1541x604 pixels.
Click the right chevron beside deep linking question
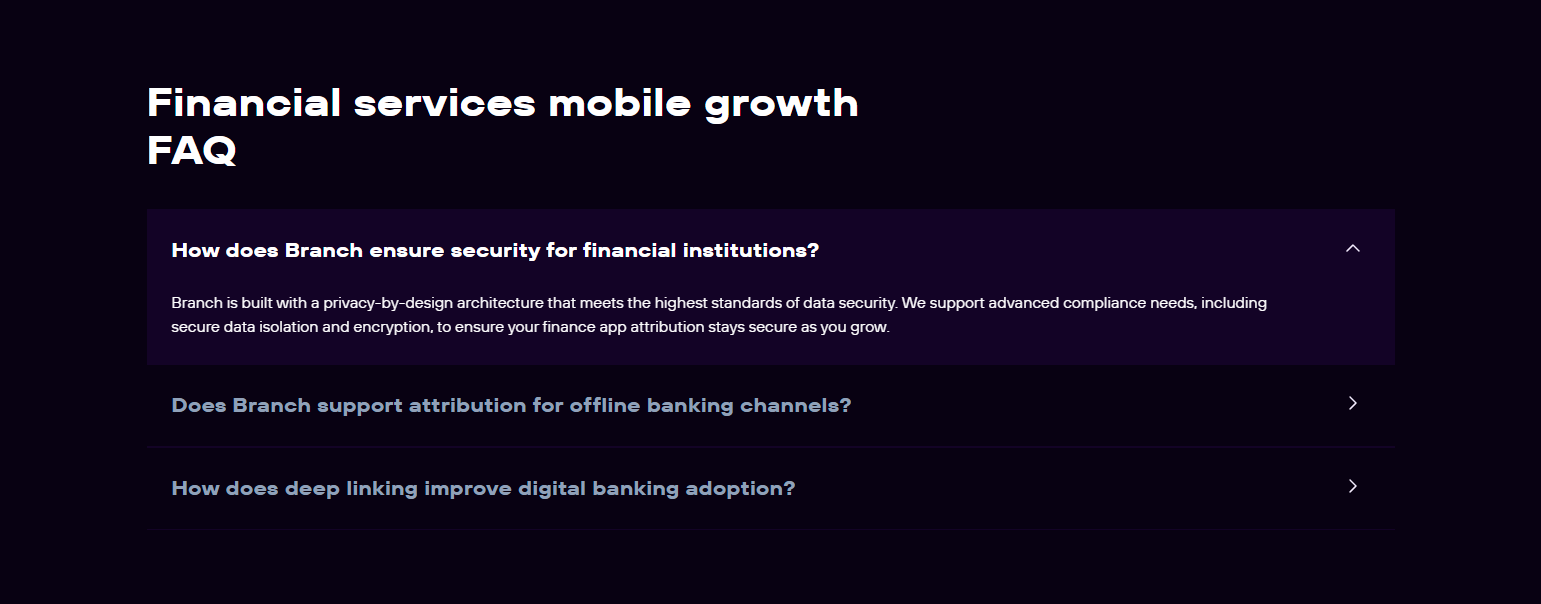click(x=1352, y=486)
